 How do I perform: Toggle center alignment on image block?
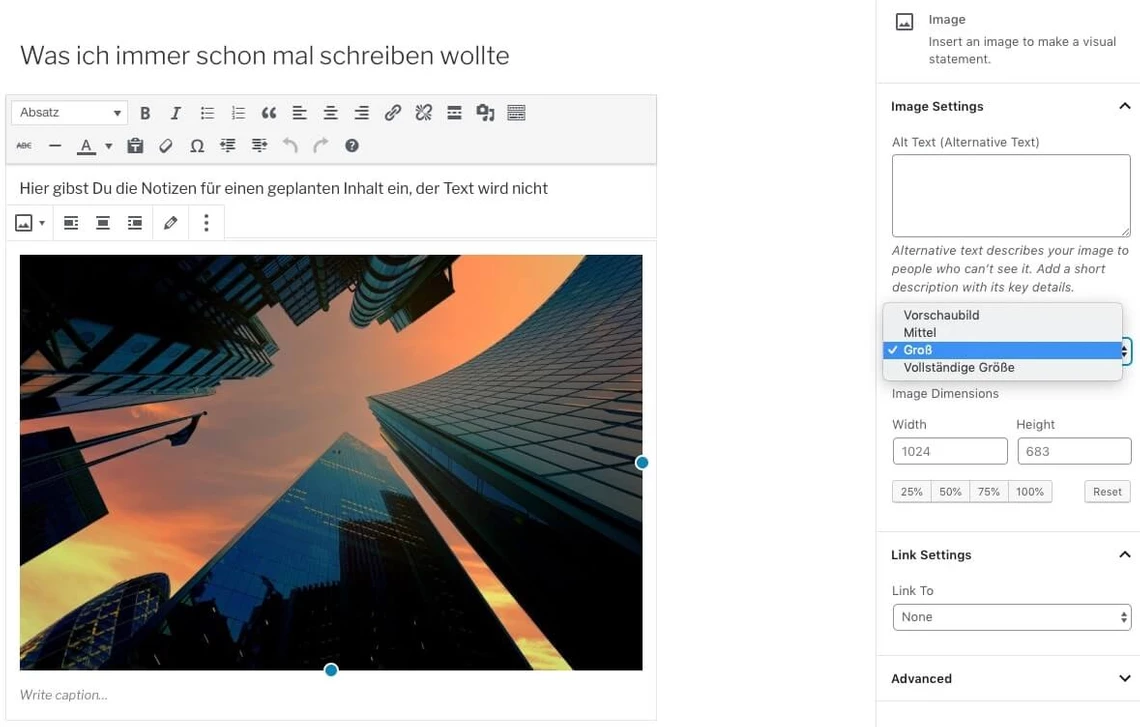102,223
